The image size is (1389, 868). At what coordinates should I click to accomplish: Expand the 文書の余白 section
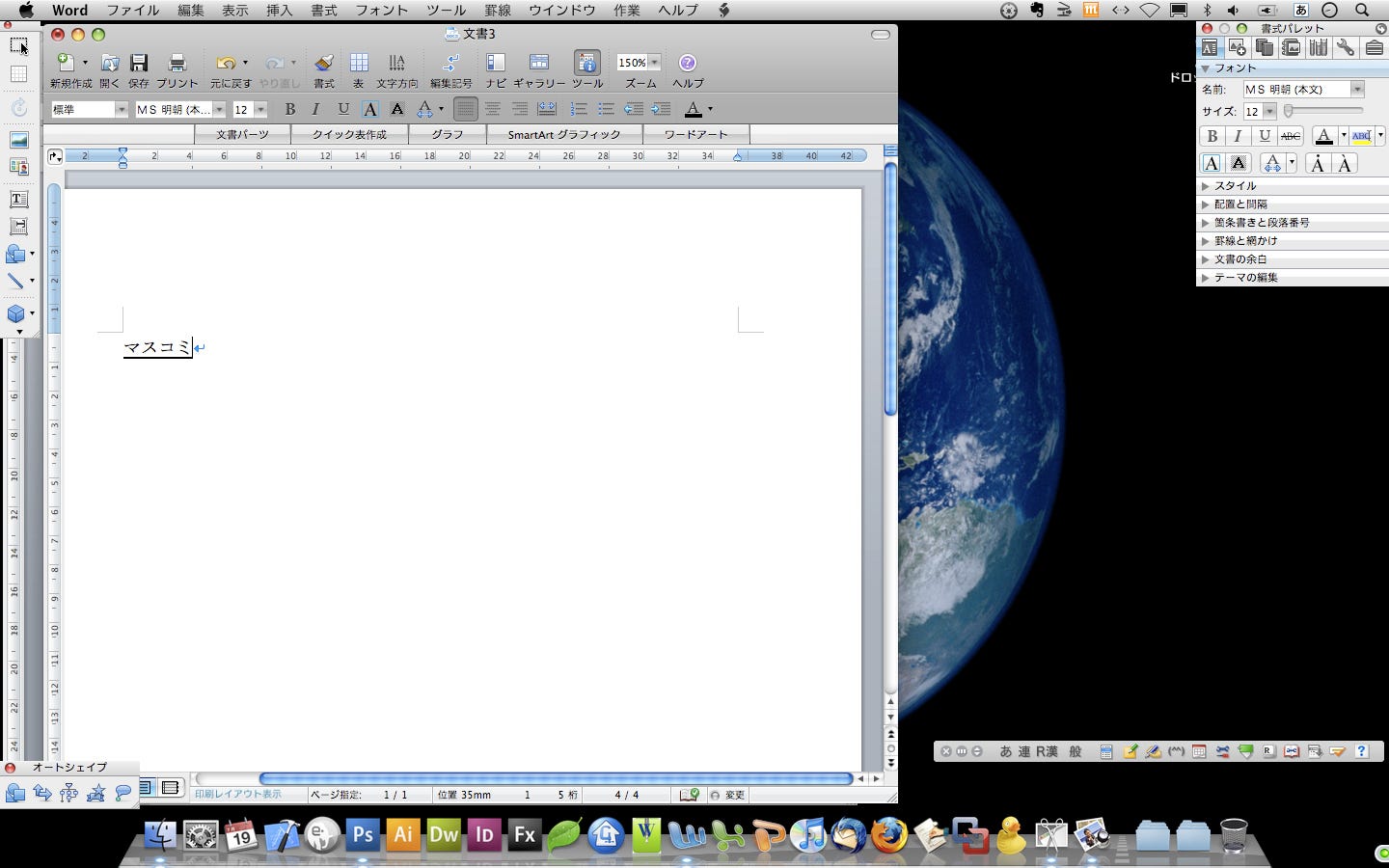(1206, 259)
